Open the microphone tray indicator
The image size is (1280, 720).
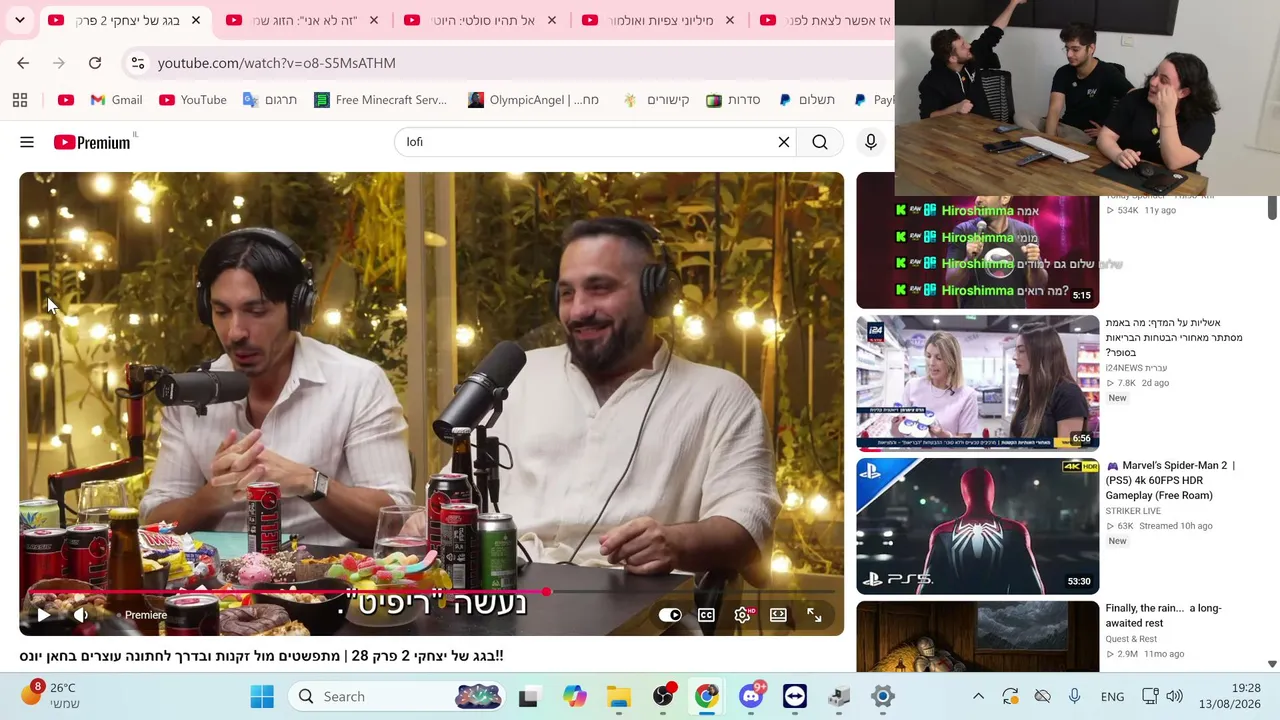(1074, 696)
